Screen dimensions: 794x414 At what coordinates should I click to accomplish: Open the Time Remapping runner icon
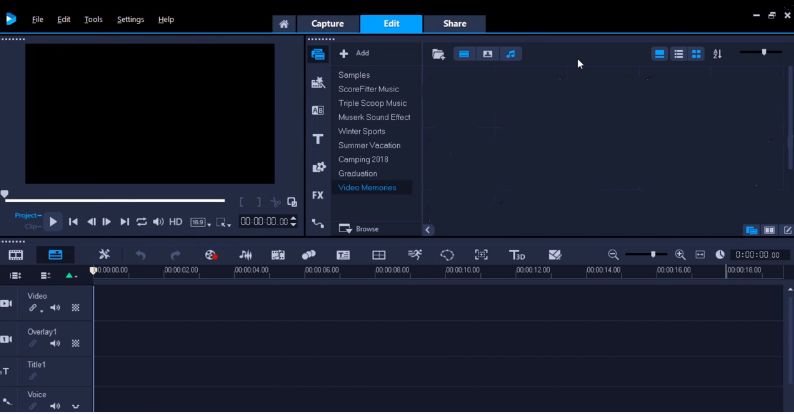[x=415, y=255]
